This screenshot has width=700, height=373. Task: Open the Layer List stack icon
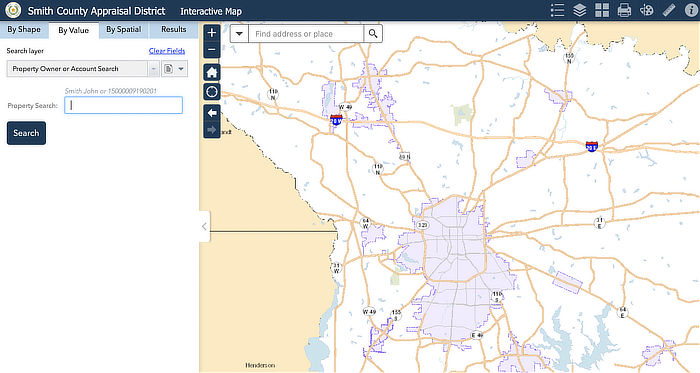[x=579, y=10]
